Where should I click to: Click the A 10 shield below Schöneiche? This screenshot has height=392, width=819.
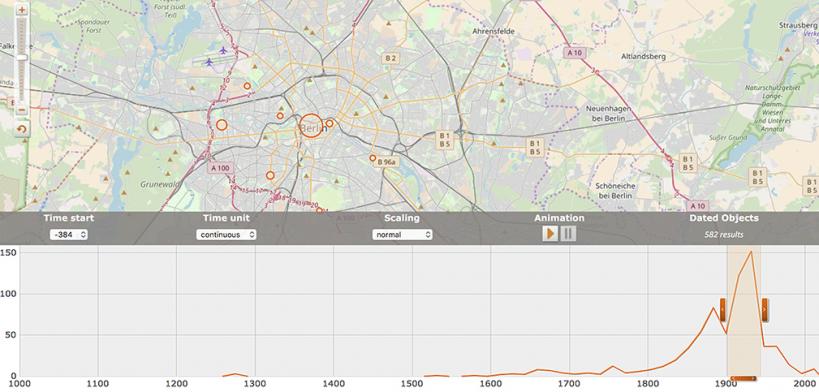click(697, 205)
